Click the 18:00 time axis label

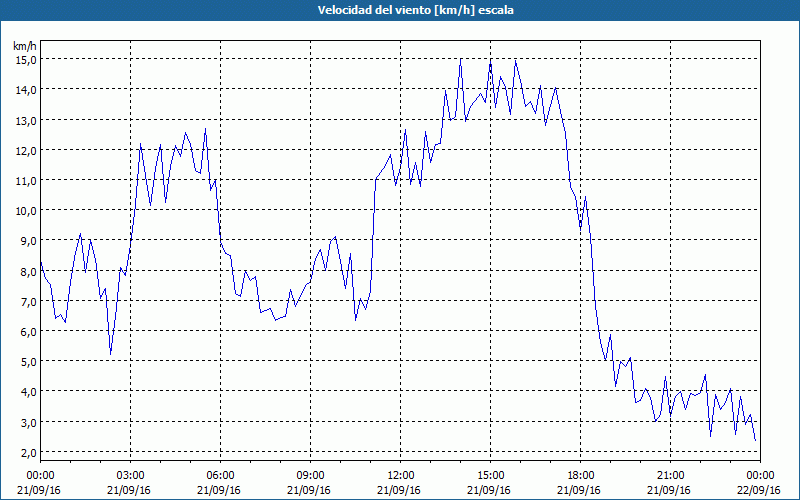coord(580,476)
